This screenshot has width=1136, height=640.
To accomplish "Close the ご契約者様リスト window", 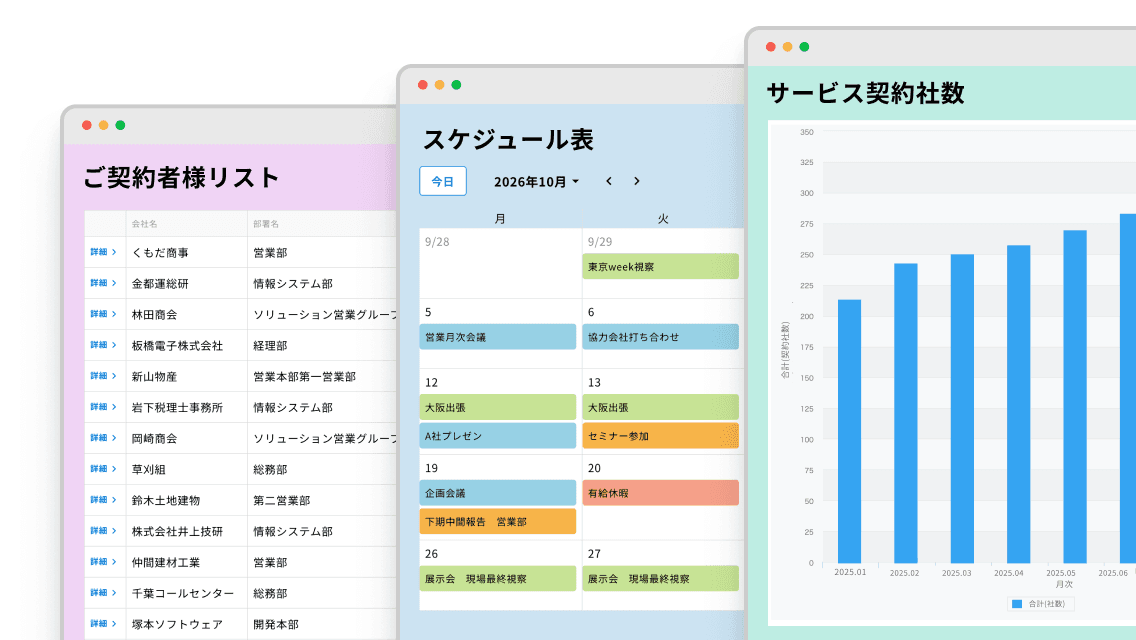I will [x=87, y=125].
